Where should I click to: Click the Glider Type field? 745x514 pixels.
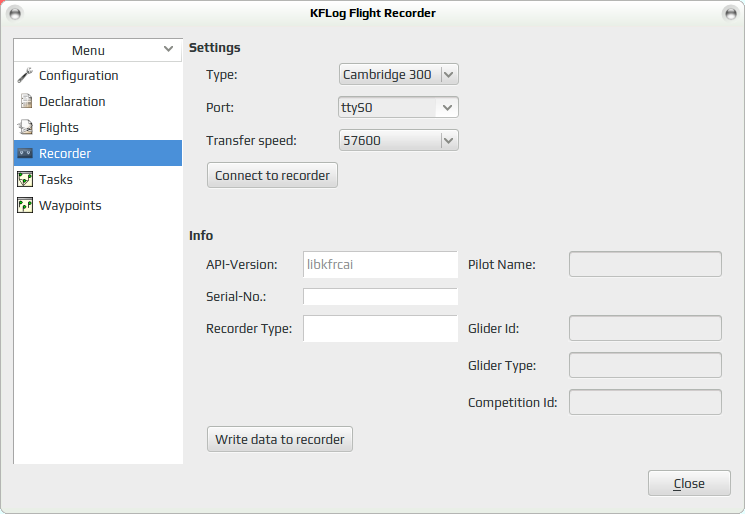pos(645,365)
